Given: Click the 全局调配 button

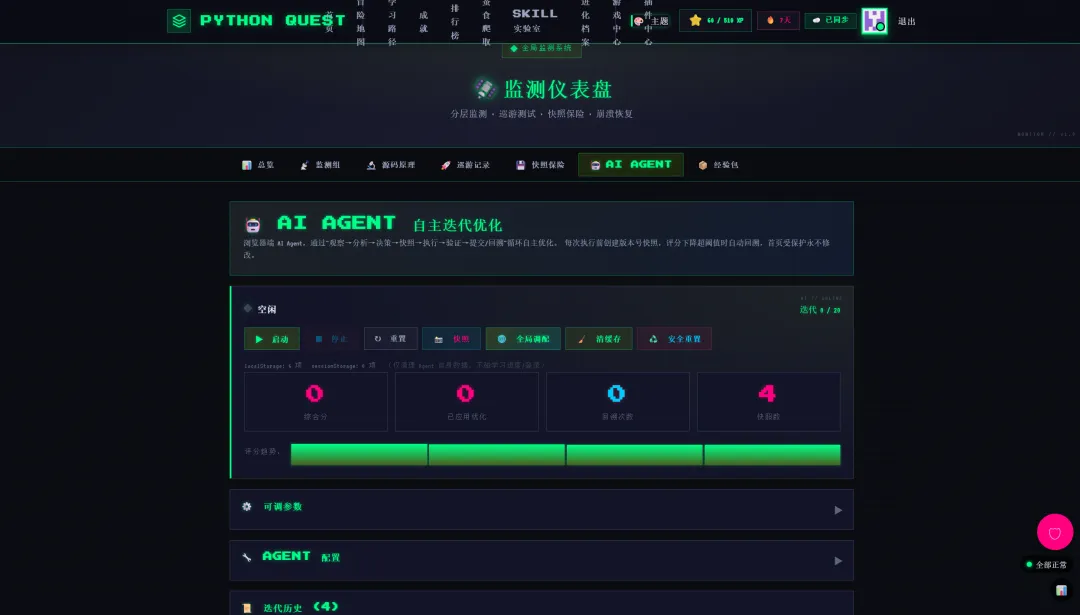Looking at the screenshot, I should (523, 339).
